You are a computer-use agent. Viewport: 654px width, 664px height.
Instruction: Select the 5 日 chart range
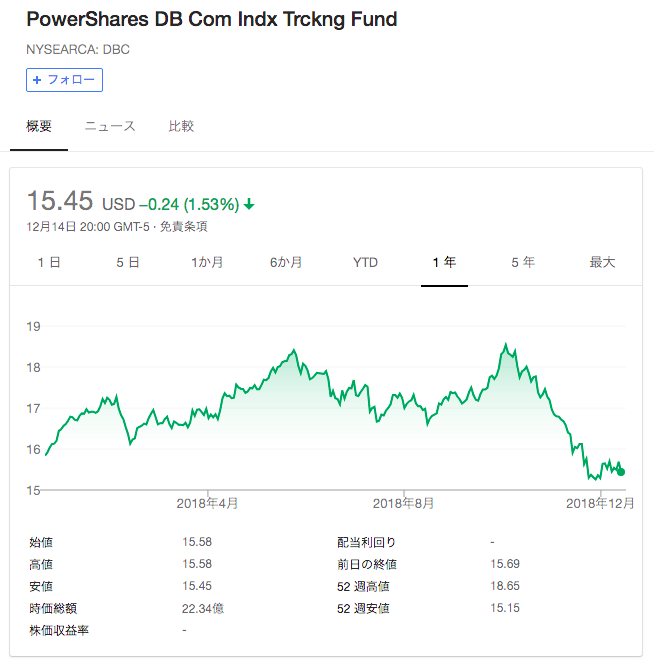point(128,263)
